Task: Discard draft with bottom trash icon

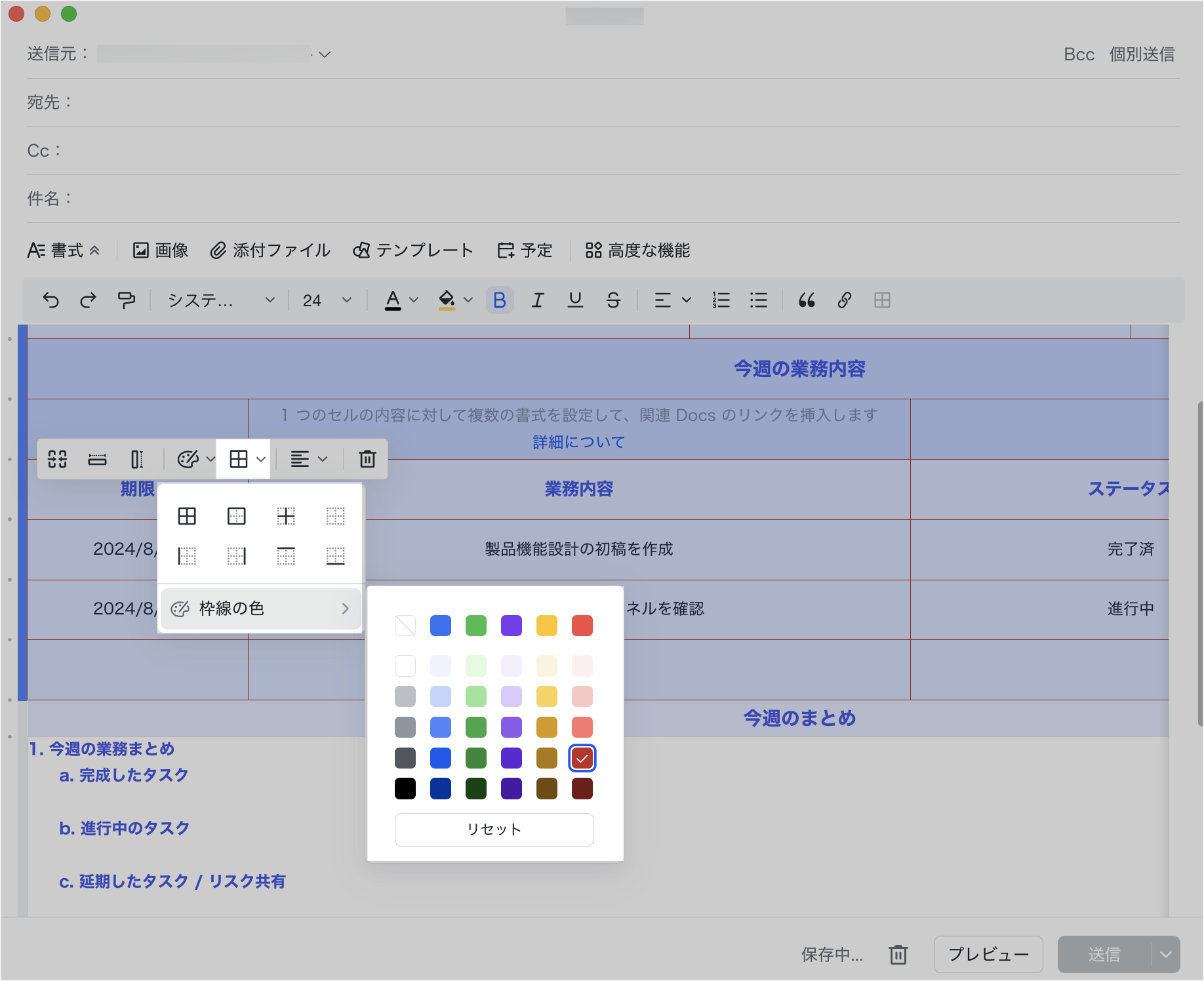Action: [898, 954]
